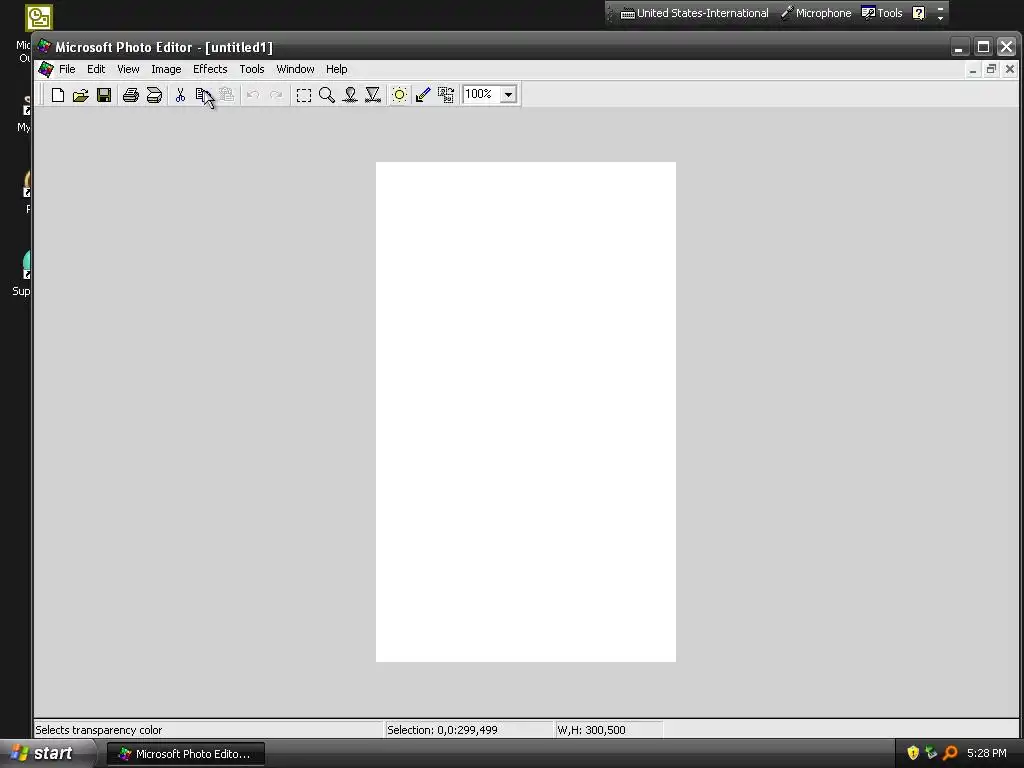1024x768 pixels.
Task: Open a file with the folder icon
Action: 80,95
